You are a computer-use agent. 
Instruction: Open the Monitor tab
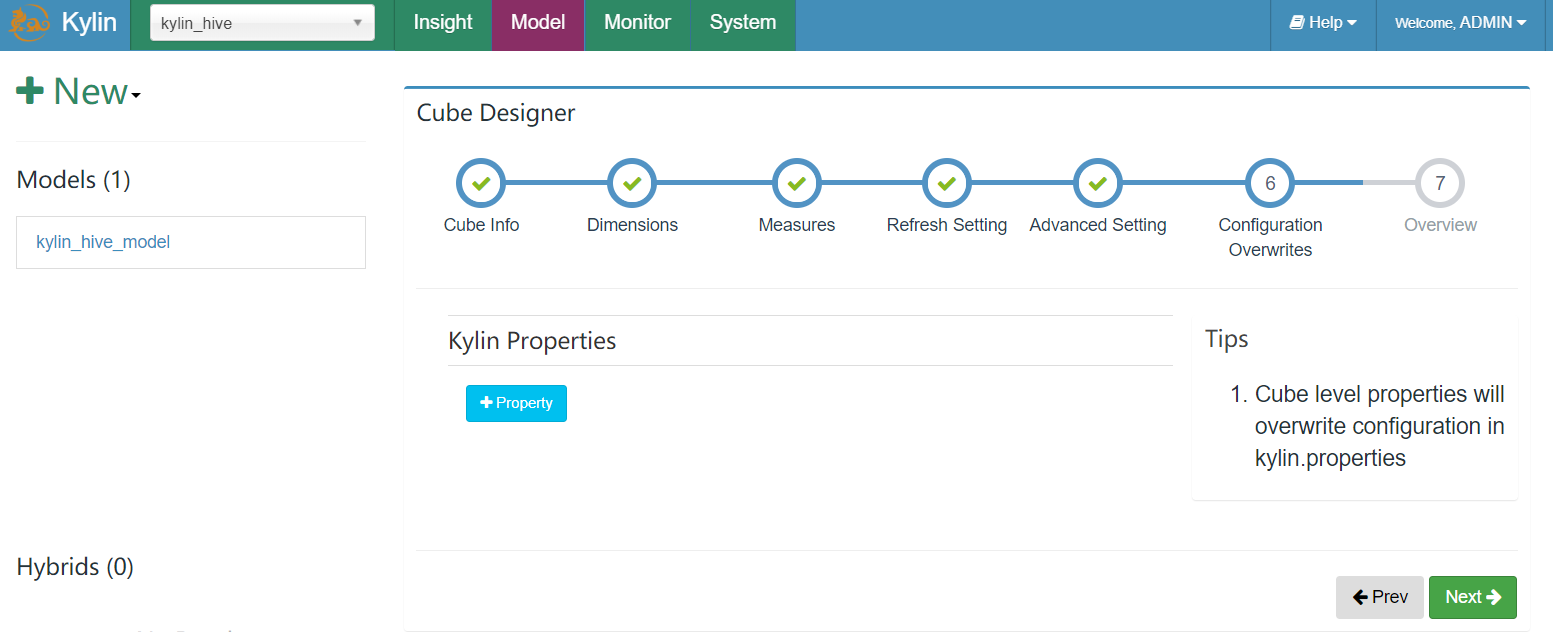pyautogui.click(x=638, y=23)
